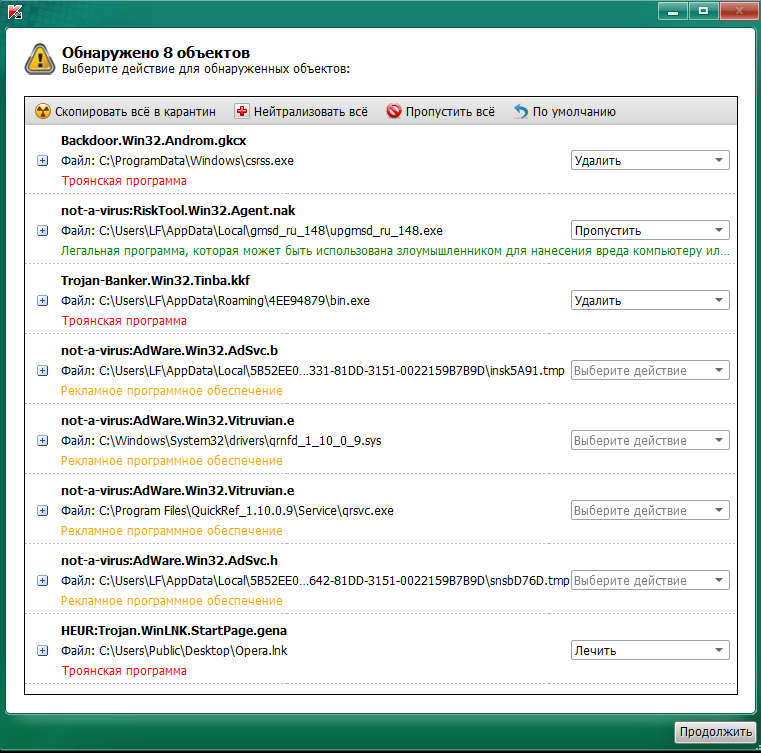Click the red cross neutralize-all icon

coord(241,112)
